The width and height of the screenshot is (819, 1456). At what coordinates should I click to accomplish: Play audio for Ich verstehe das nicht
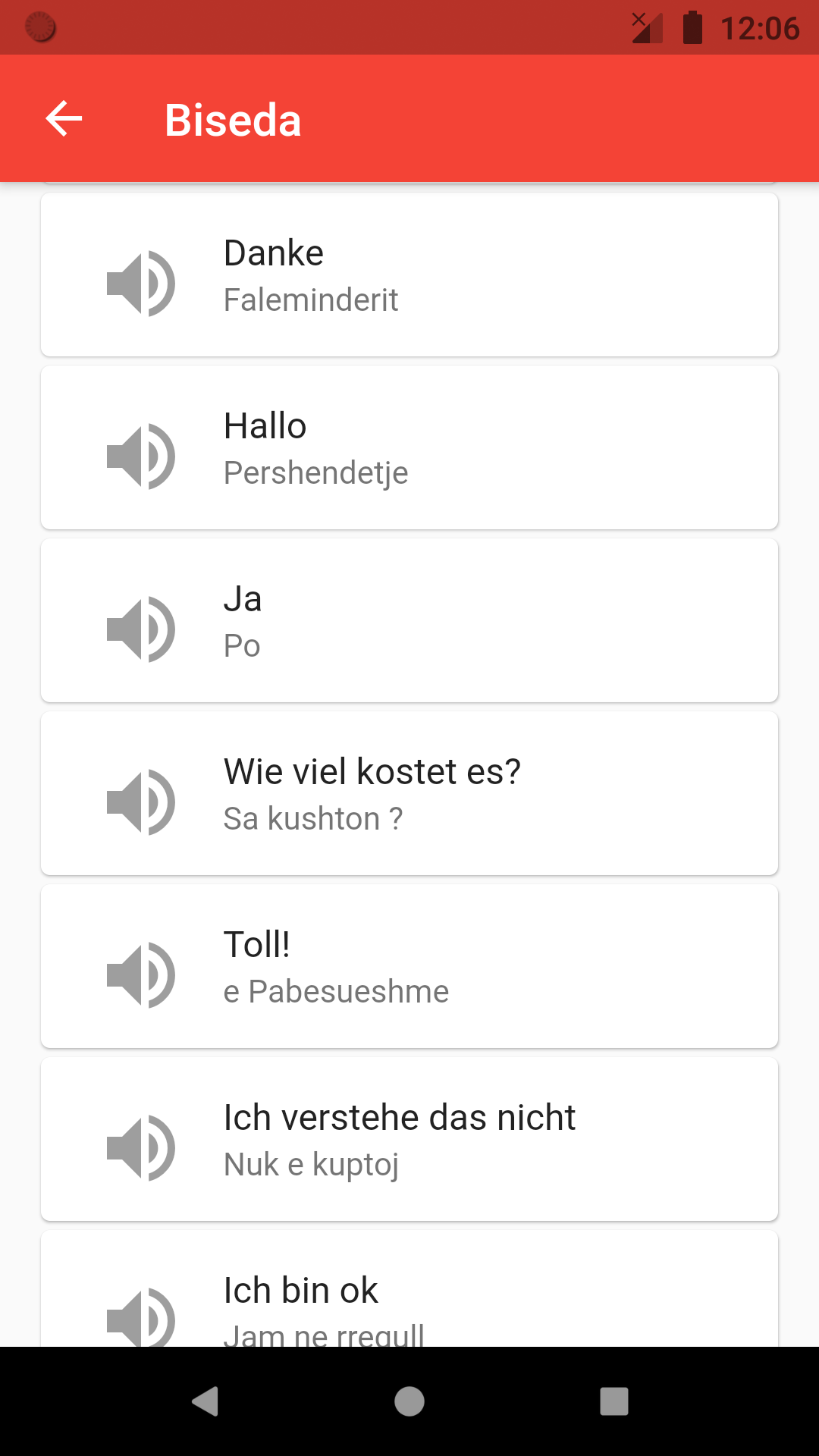pos(141,1147)
